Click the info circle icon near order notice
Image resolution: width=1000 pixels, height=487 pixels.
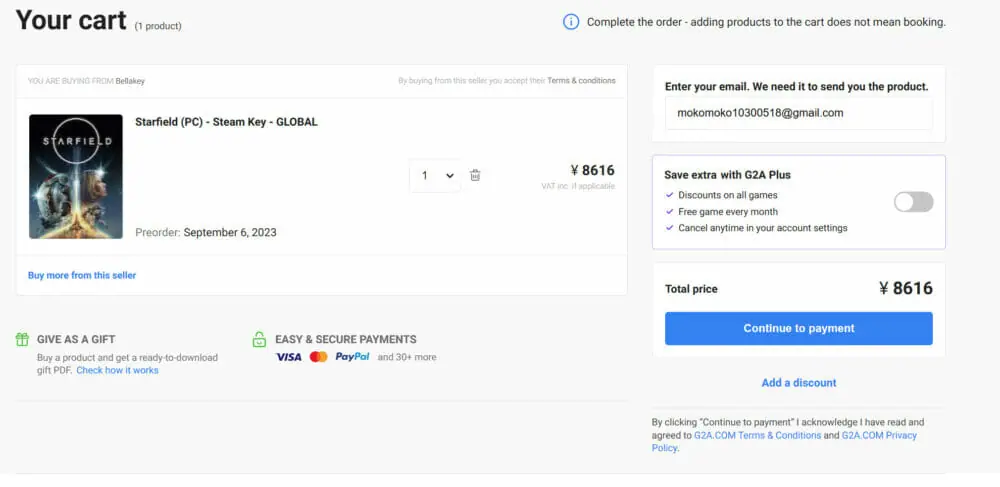coord(571,22)
